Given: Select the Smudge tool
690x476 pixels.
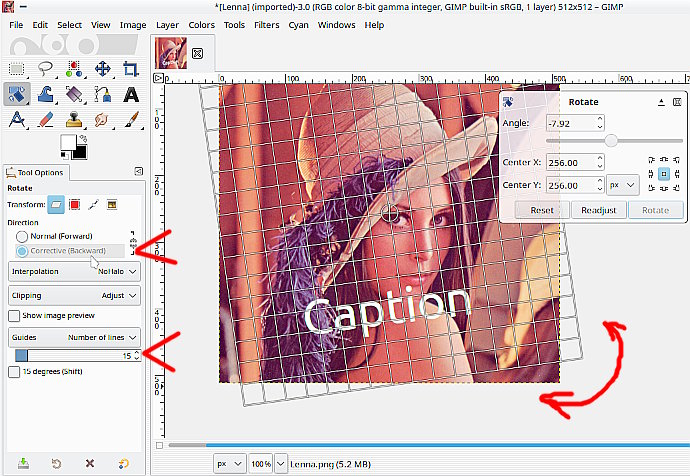Looking at the screenshot, I should click(x=102, y=120).
